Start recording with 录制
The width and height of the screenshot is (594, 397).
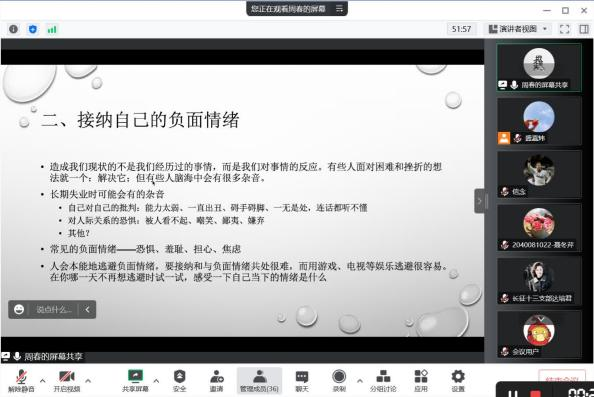[339, 380]
